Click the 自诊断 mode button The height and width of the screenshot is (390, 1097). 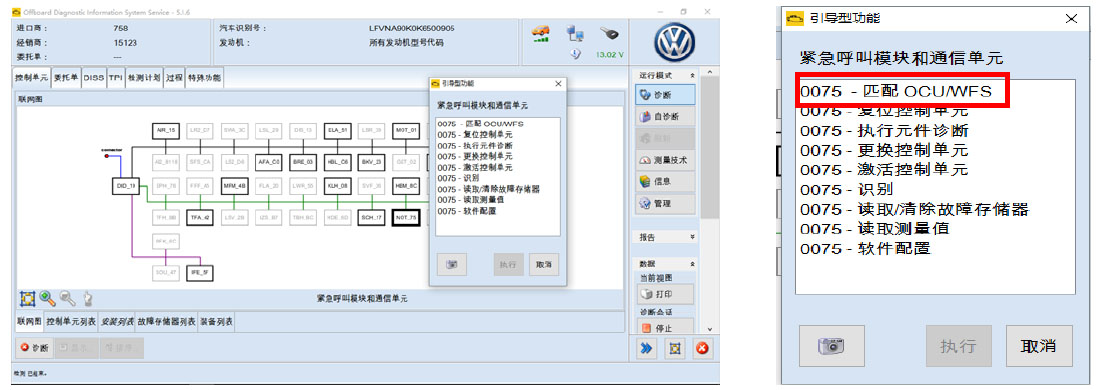[665, 116]
